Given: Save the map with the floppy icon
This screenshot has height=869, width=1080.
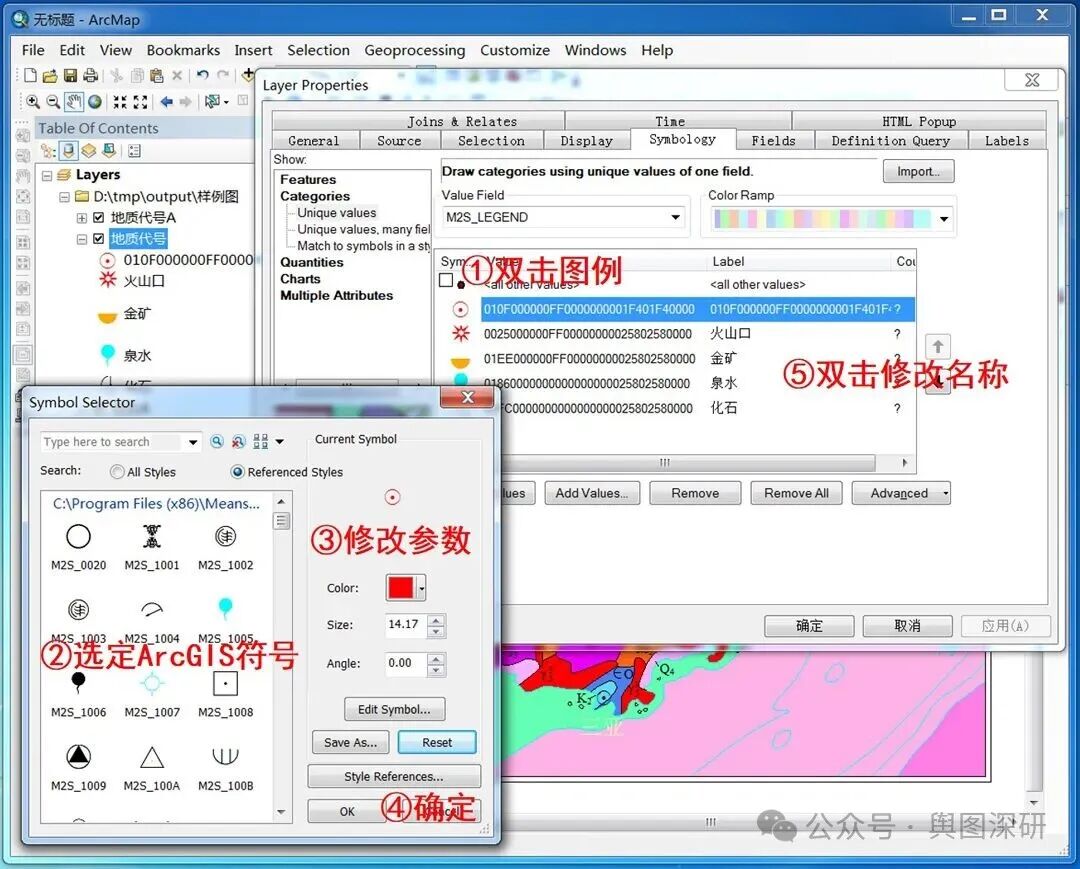Looking at the screenshot, I should point(70,76).
